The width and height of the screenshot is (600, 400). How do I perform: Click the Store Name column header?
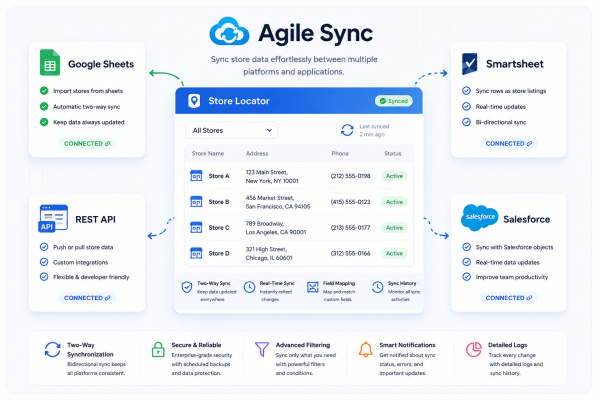(208, 153)
